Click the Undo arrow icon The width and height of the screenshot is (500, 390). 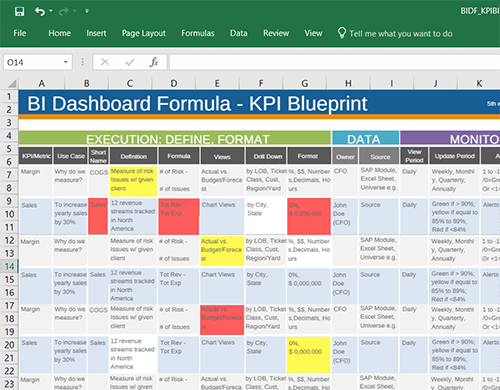point(40,11)
